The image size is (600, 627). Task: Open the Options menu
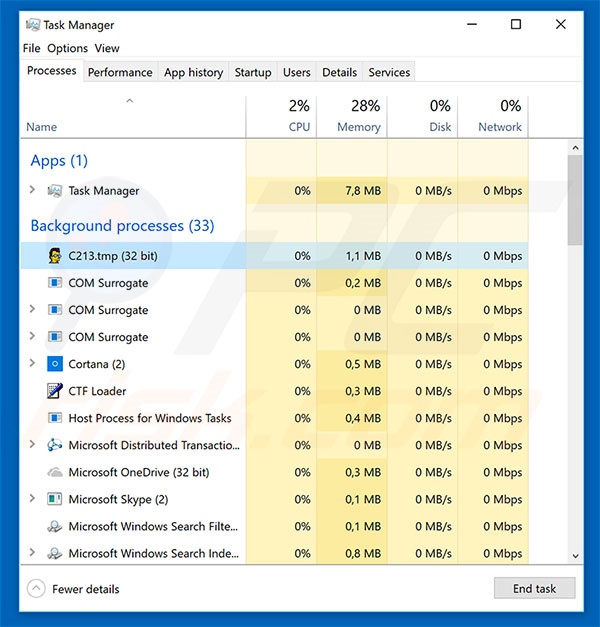[67, 48]
